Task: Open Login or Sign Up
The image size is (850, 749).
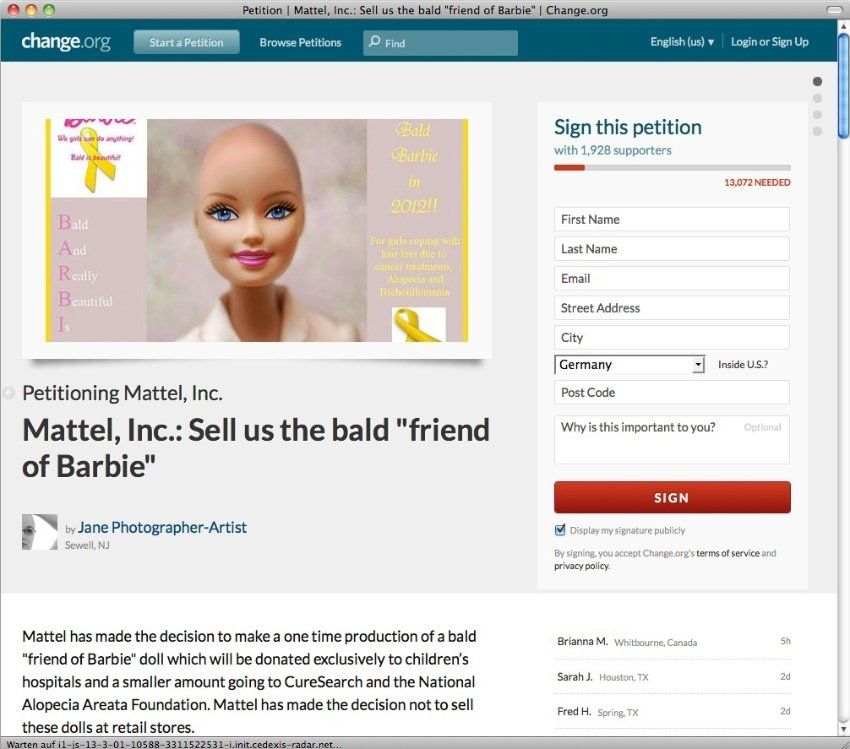Action: [x=769, y=42]
